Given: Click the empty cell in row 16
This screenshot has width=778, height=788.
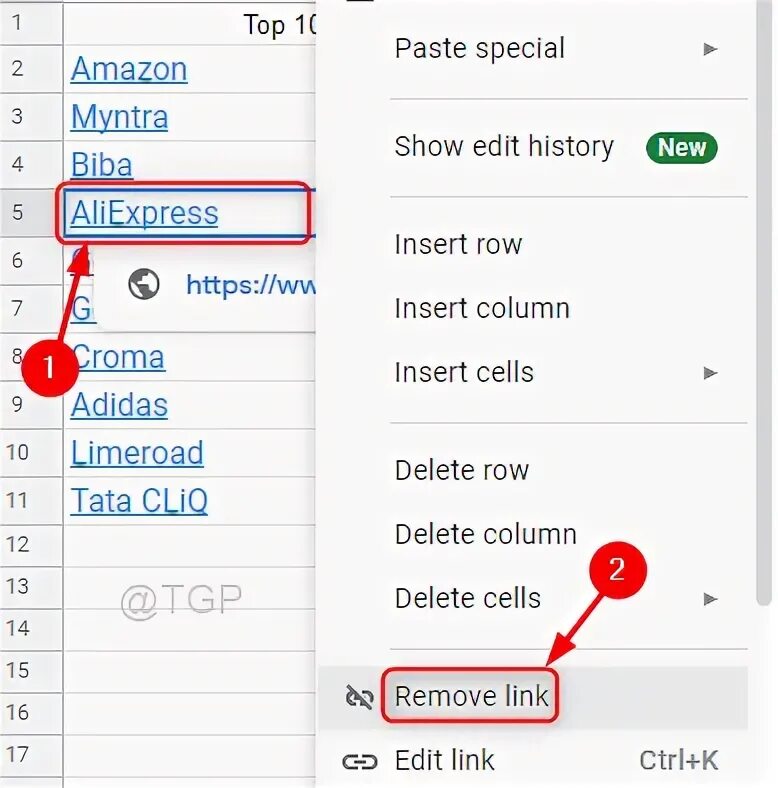Looking at the screenshot, I should pos(189,714).
